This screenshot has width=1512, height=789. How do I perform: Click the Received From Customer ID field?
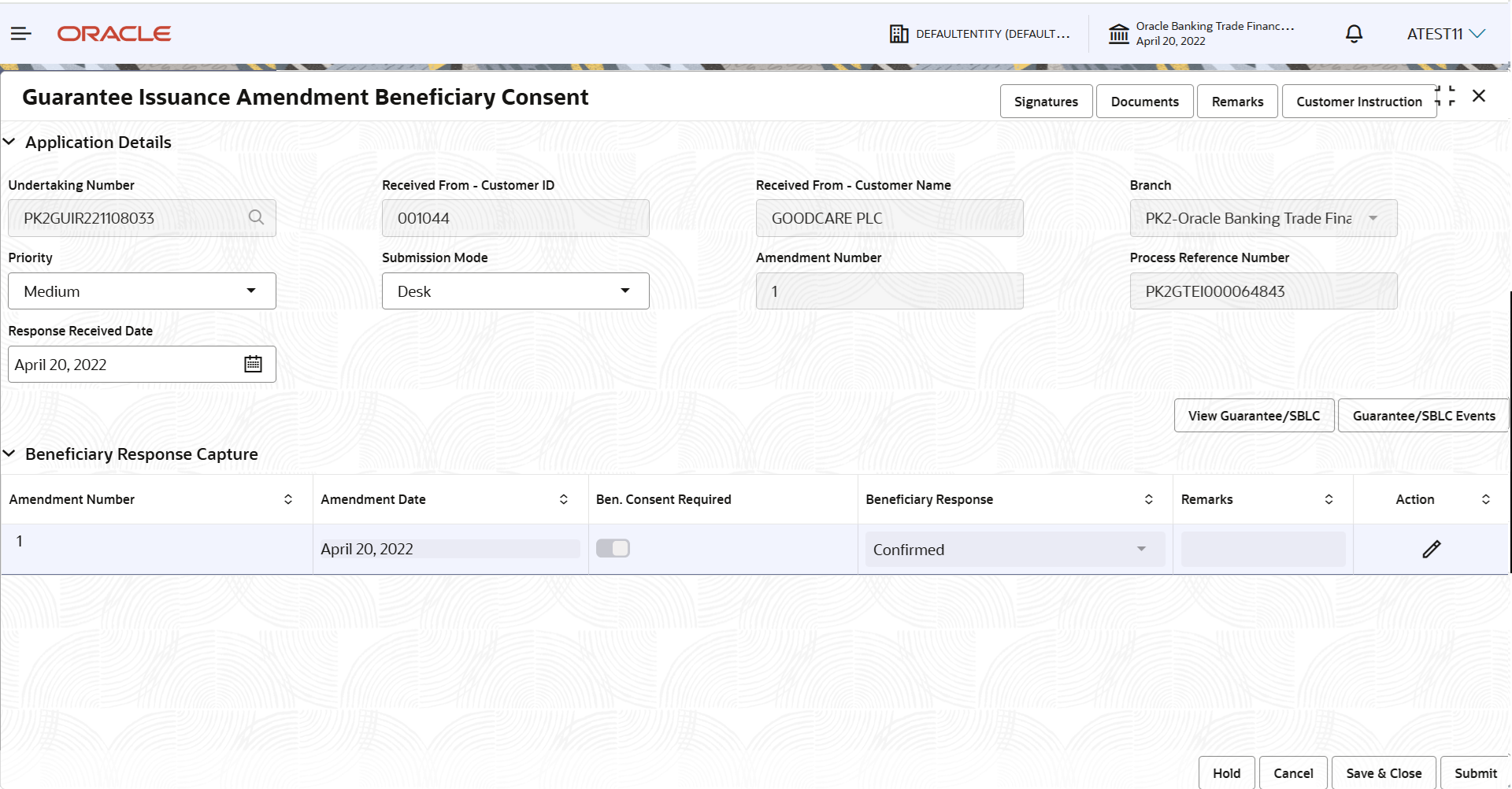[516, 218]
